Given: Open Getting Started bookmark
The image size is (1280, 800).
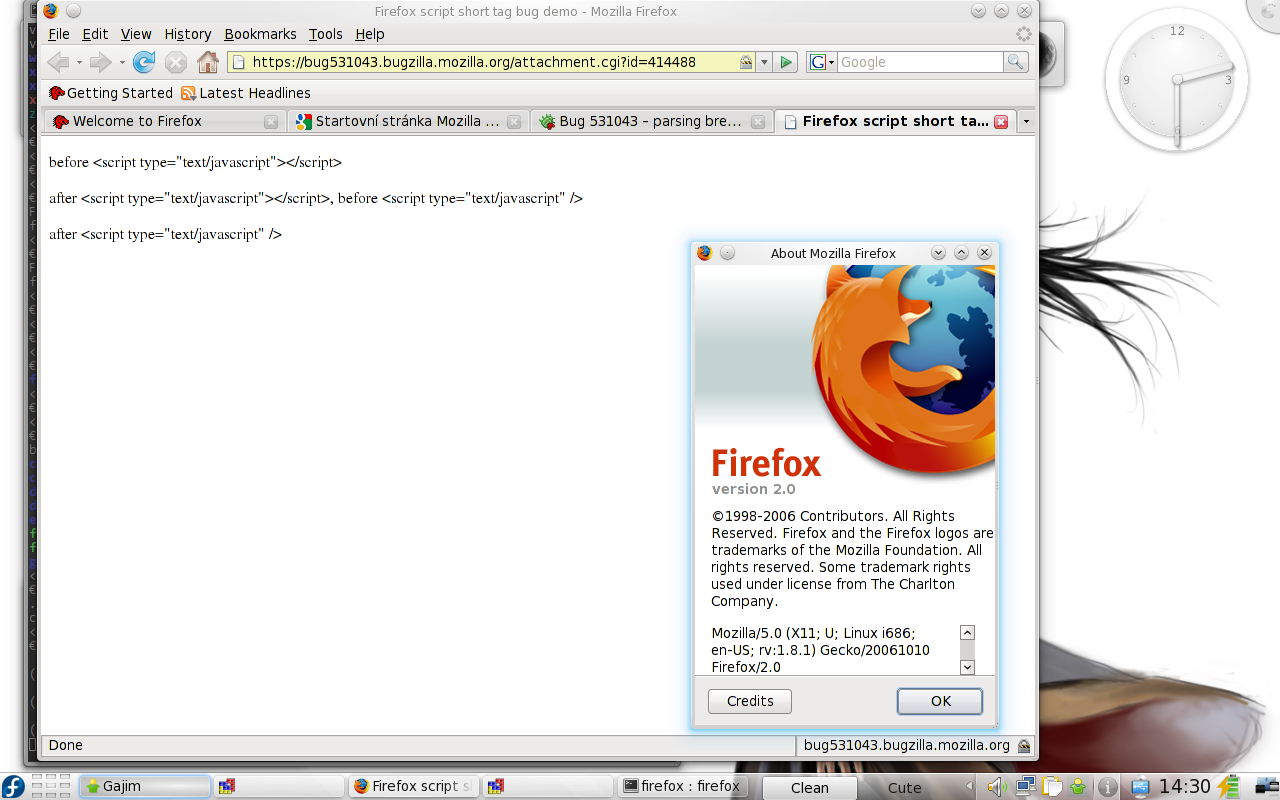Looking at the screenshot, I should [x=111, y=93].
